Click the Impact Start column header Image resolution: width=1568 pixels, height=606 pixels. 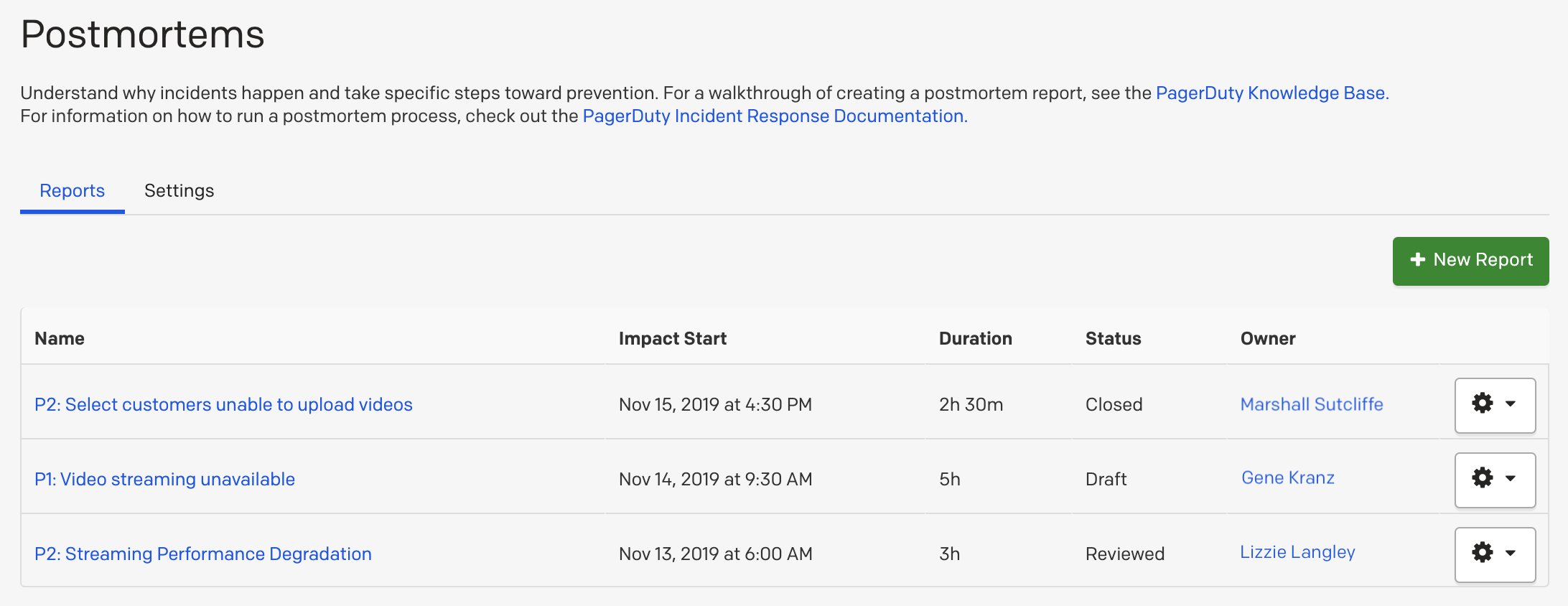click(x=672, y=339)
